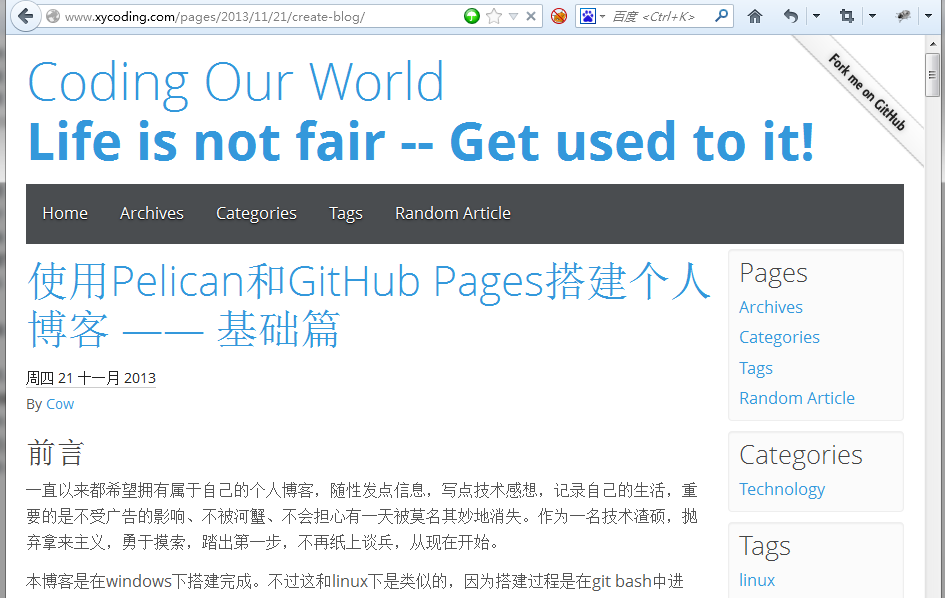Click the vertical scrollbar thumb
The height and width of the screenshot is (598, 945).
932,75
